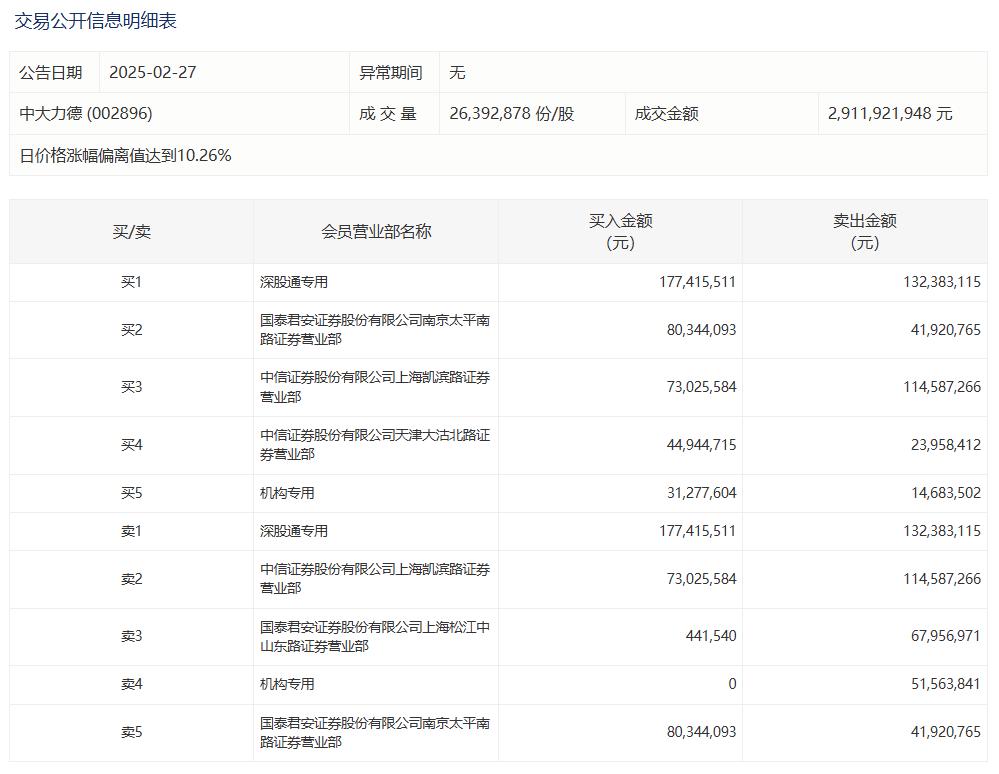Click 国泰君安 上海松江中山东路 branch name
999x774 pixels.
click(375, 637)
